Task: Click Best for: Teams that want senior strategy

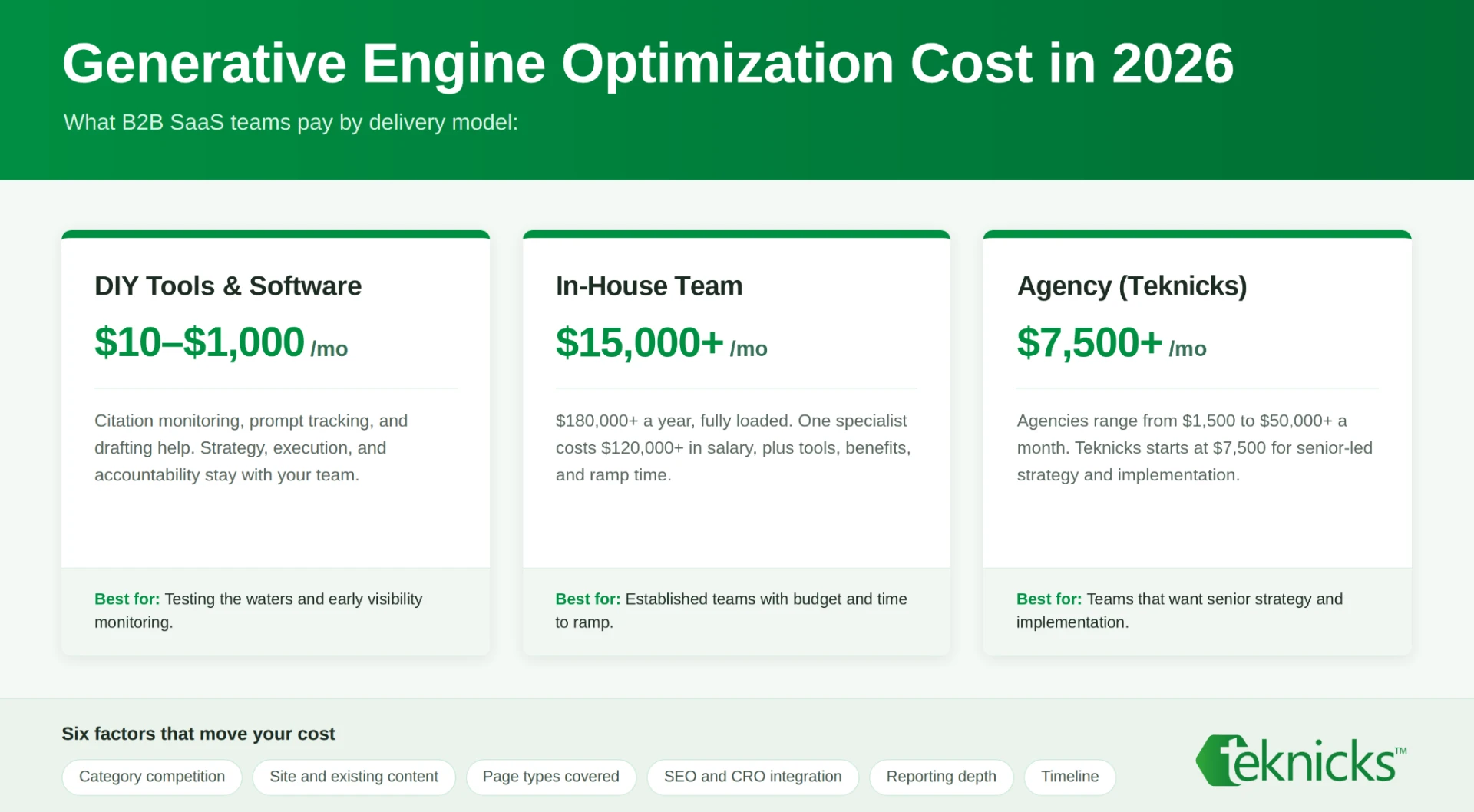Action: click(1179, 610)
